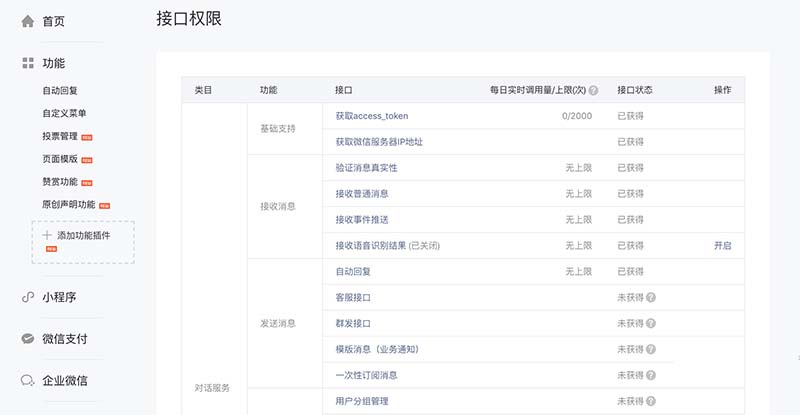Open 原创声明功能 in the sidebar
This screenshot has width=800, height=415.
tap(68, 204)
